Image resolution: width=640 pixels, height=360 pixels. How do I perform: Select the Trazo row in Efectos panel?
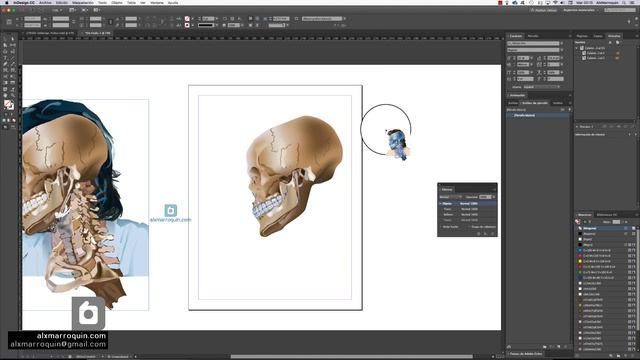click(468, 209)
